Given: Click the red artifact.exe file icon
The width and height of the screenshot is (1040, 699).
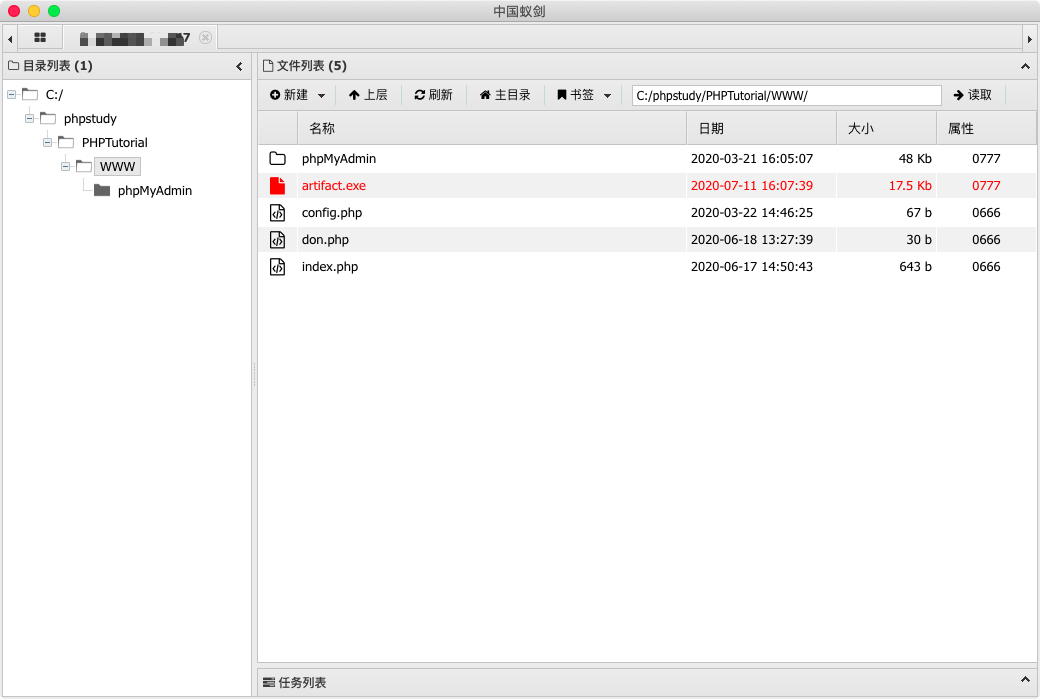Looking at the screenshot, I should [277, 186].
